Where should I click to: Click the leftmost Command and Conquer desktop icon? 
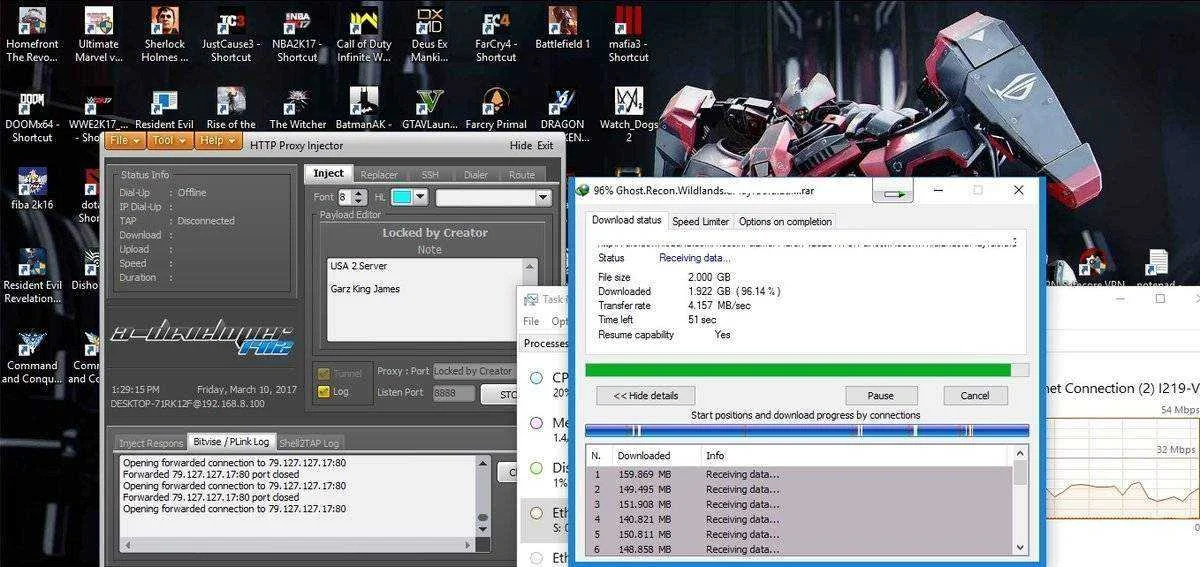[x=32, y=357]
